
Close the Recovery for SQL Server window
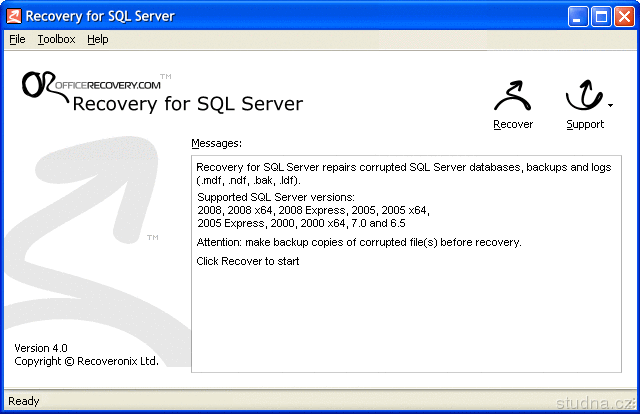(x=624, y=16)
